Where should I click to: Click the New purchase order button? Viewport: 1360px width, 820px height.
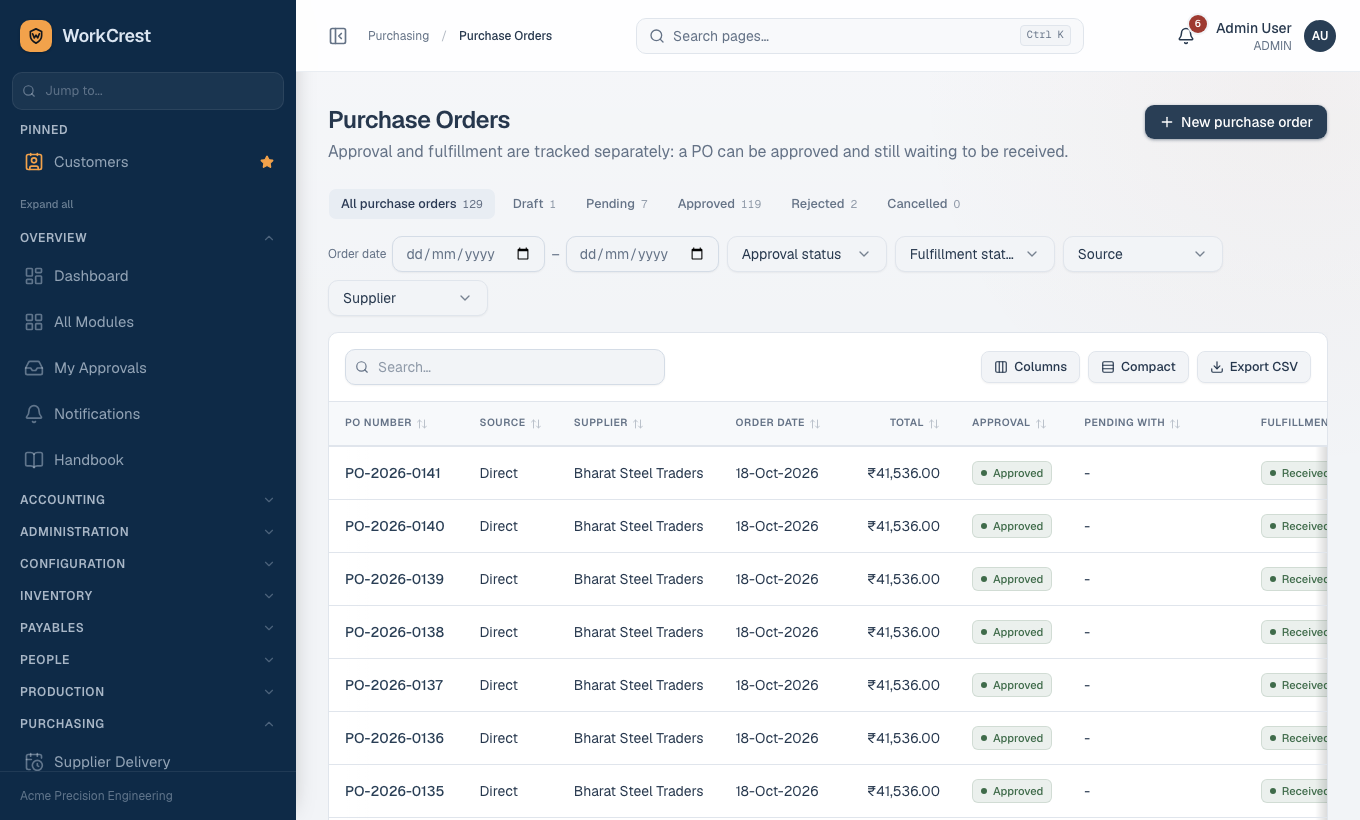[x=1236, y=122]
